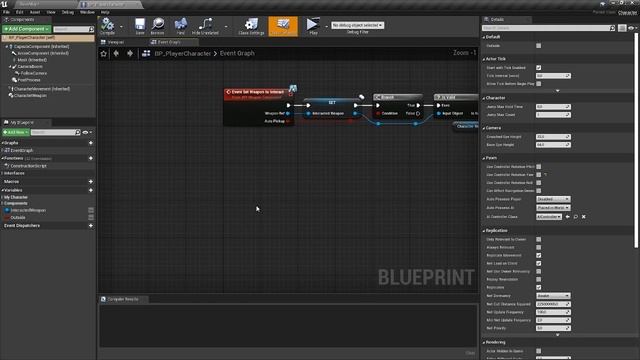Image resolution: width=640 pixels, height=360 pixels.
Task: Toggle Use Controller Rotation Pitch checkbox
Action: click(x=539, y=167)
